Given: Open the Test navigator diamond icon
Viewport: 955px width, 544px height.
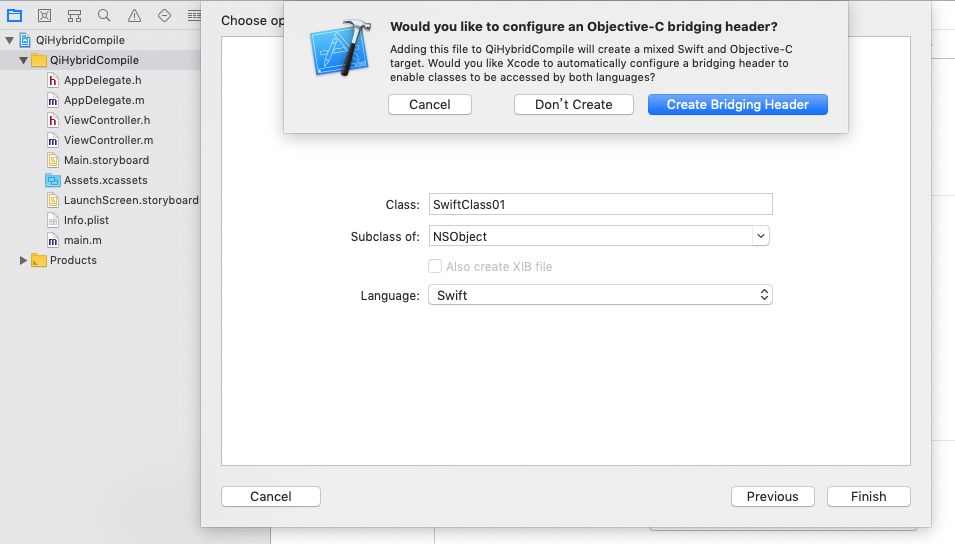Looking at the screenshot, I should coord(164,15).
